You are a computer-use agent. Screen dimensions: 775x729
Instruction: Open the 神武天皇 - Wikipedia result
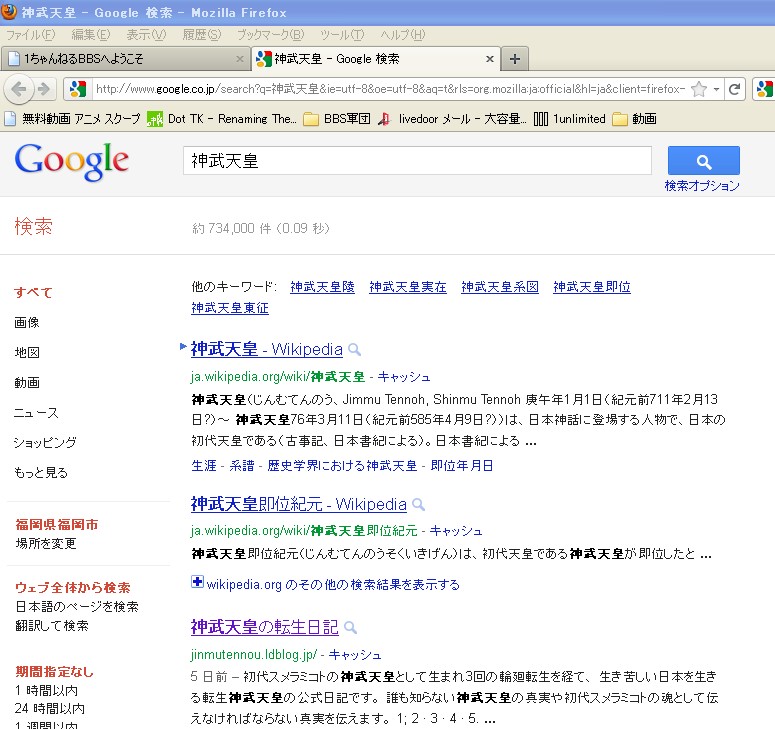pyautogui.click(x=266, y=349)
